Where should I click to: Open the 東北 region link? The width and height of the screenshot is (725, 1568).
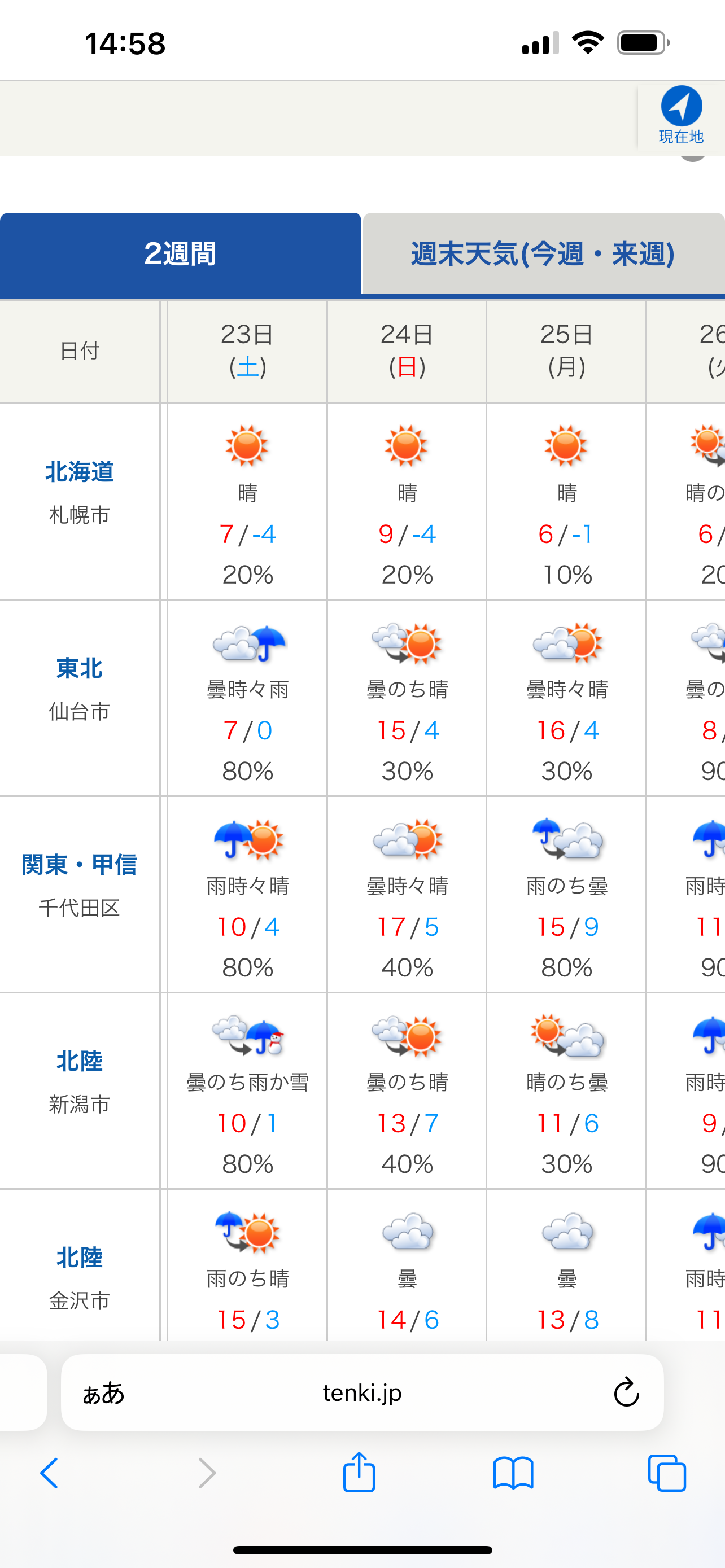(79, 668)
